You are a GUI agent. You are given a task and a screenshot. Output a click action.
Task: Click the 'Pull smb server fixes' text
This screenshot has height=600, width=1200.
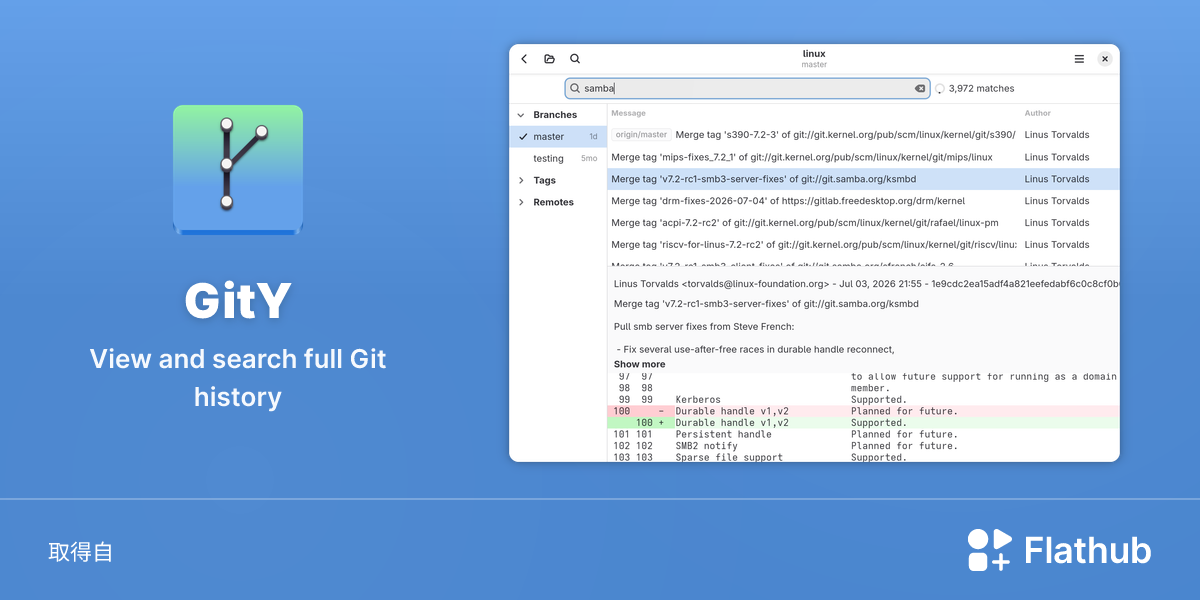704,326
